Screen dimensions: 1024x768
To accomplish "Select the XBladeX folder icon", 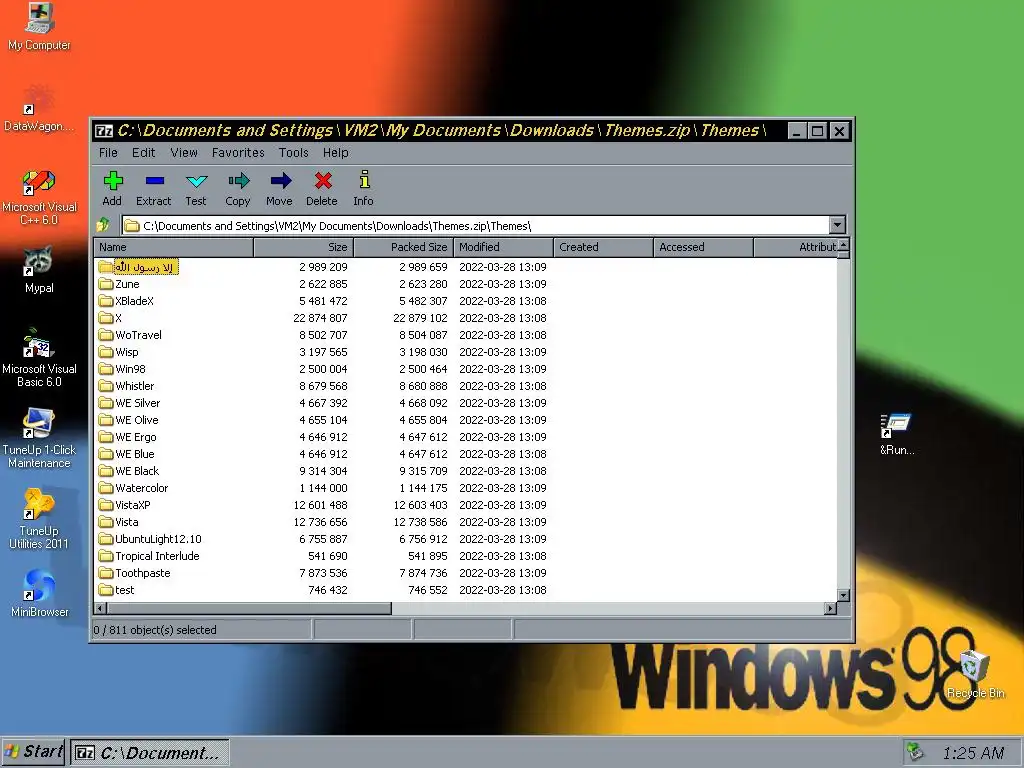I will pyautogui.click(x=106, y=301).
